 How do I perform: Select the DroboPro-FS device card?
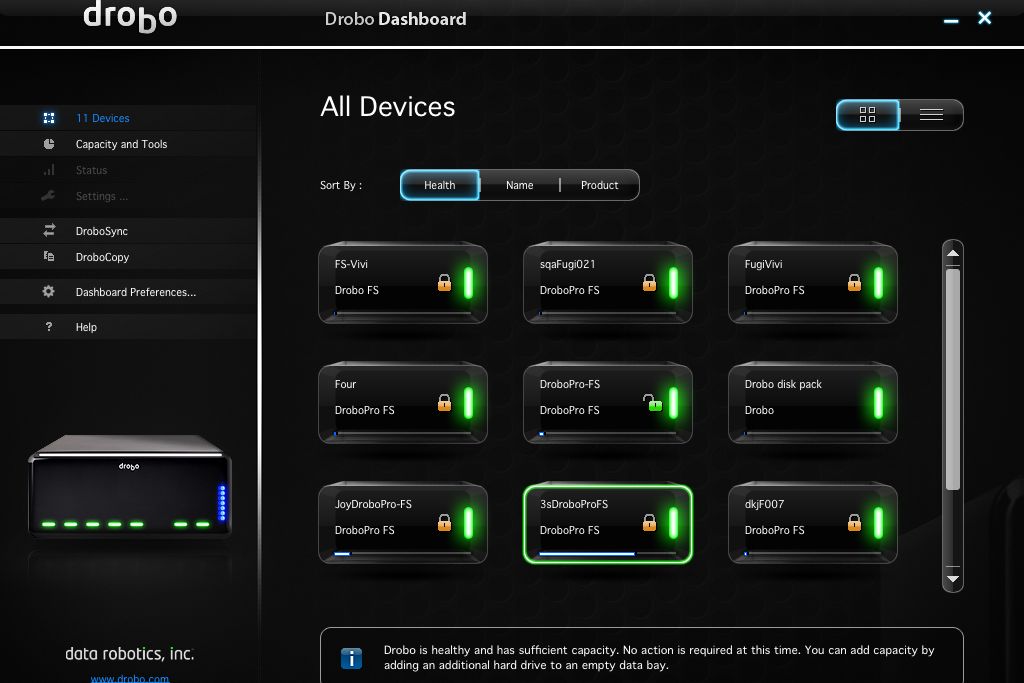pyautogui.click(x=608, y=404)
